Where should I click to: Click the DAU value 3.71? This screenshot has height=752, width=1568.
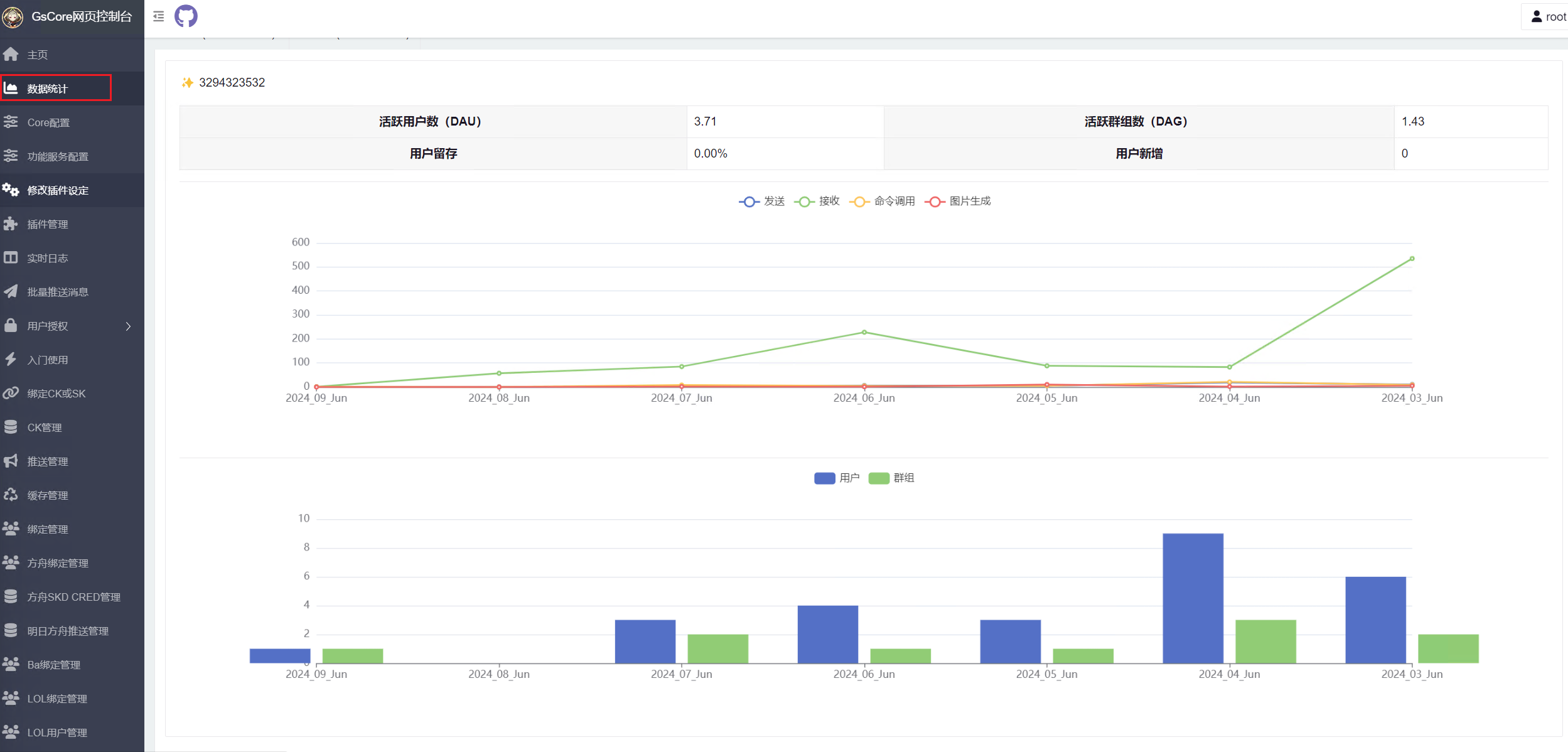705,122
